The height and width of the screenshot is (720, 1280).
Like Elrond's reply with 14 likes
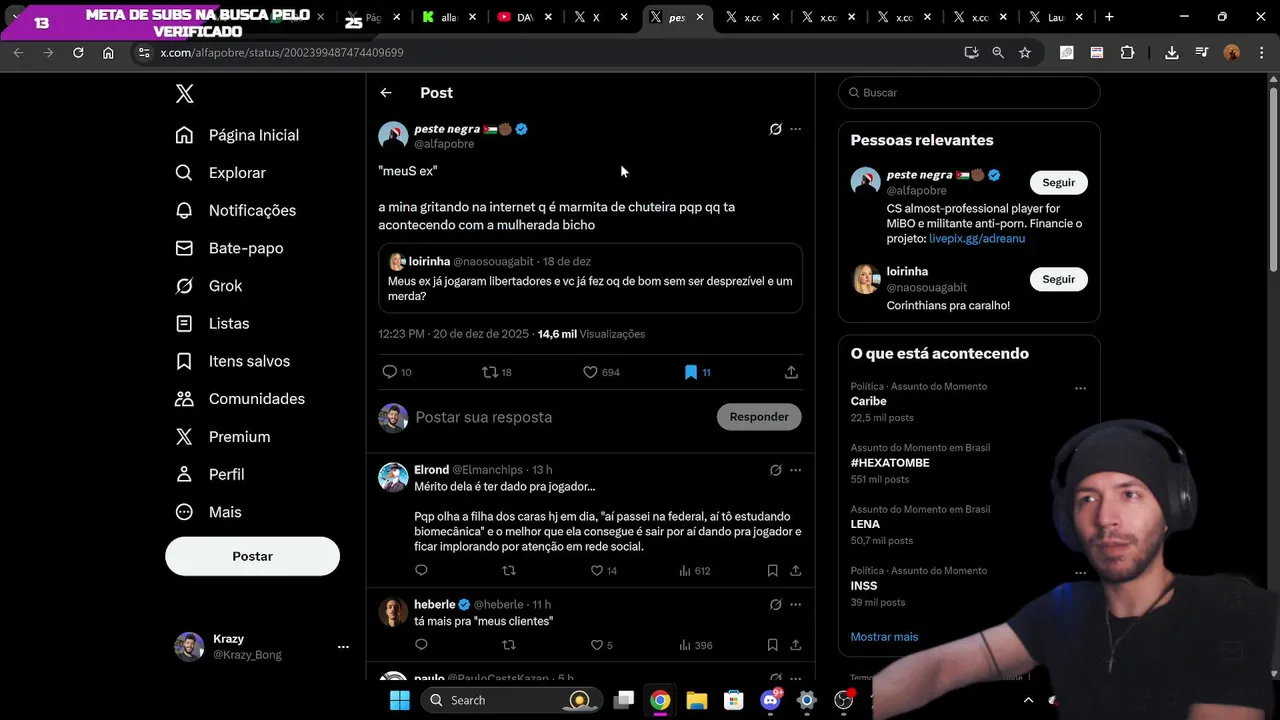coord(604,571)
